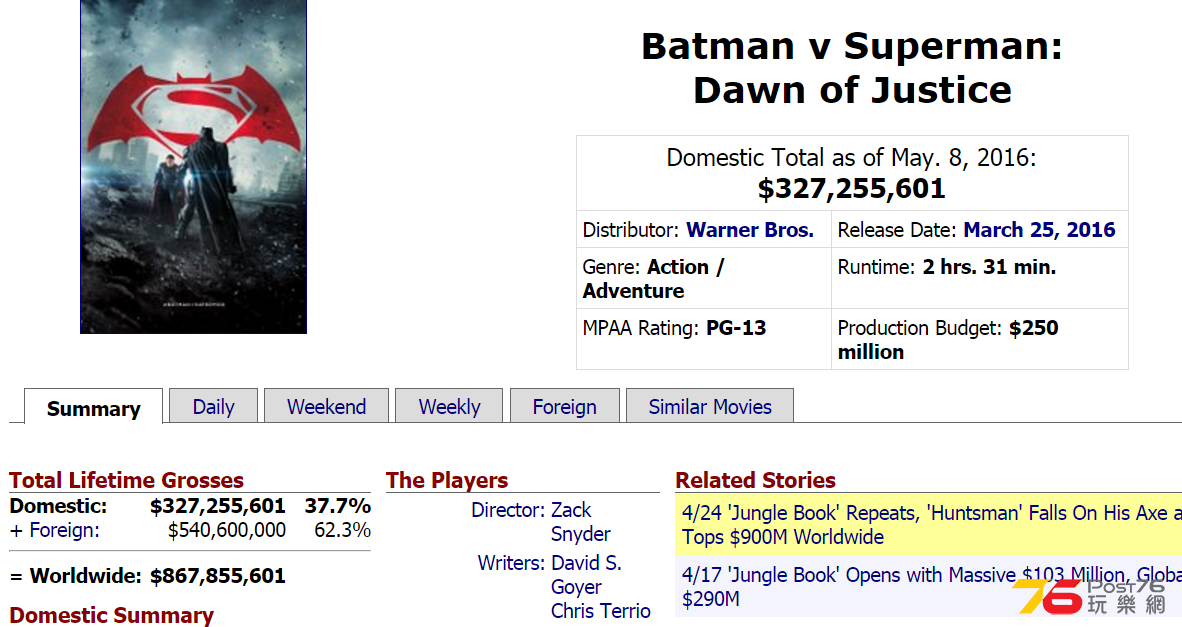Screen dimensions: 1182x627
Task: Open the Batman v Superman poster image
Action: point(193,167)
